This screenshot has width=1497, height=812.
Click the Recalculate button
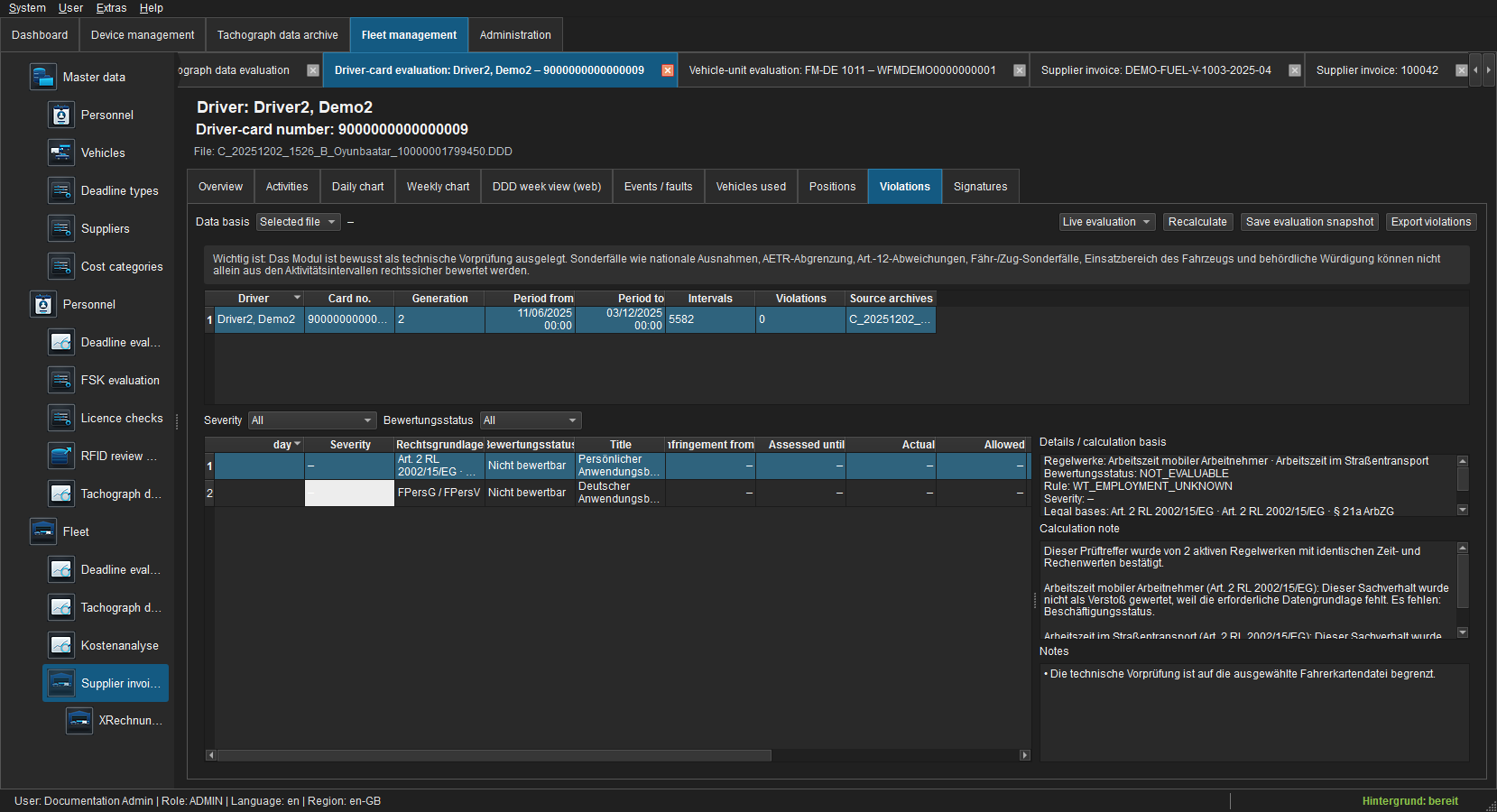coord(1197,222)
